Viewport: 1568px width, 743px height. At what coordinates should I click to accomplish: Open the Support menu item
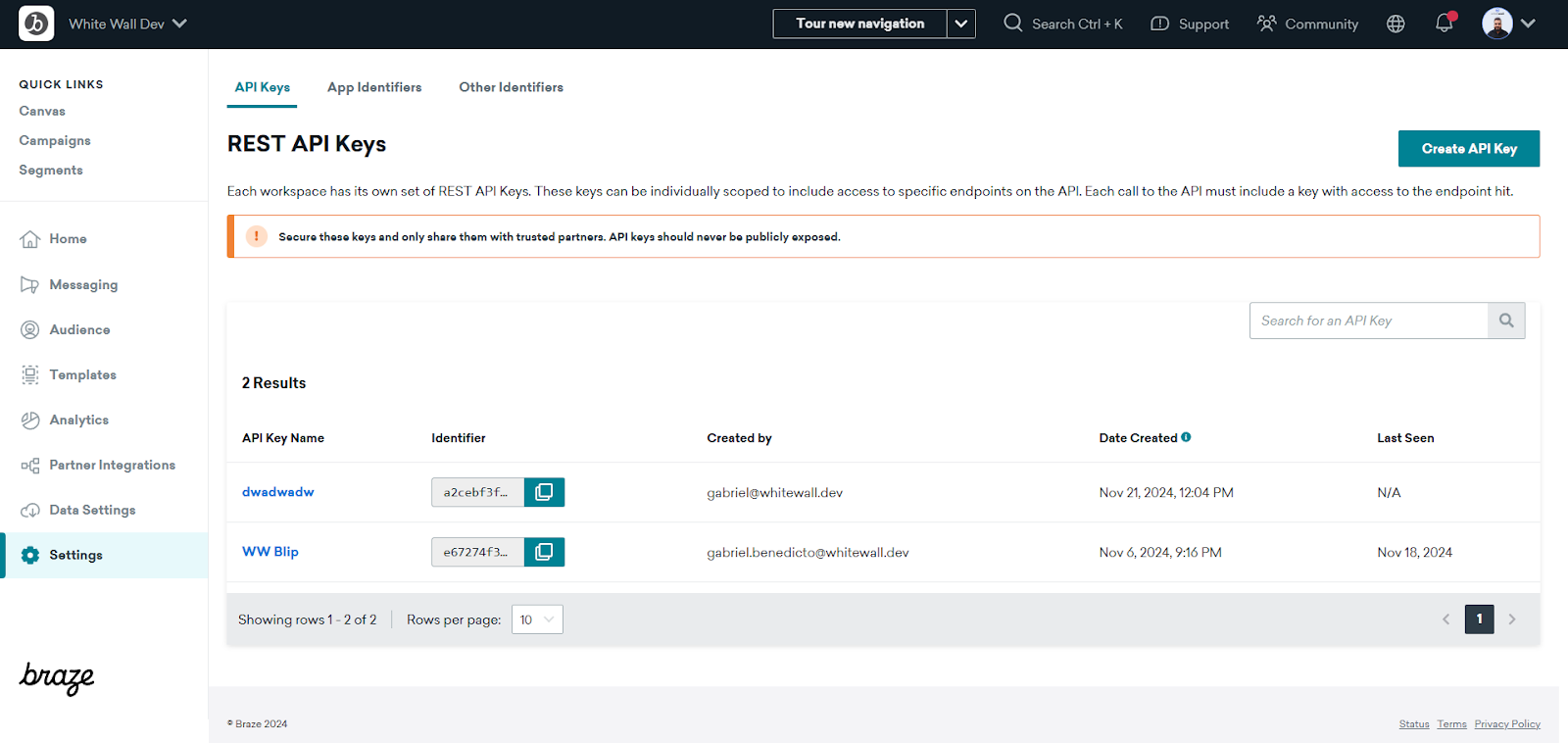click(x=1190, y=24)
